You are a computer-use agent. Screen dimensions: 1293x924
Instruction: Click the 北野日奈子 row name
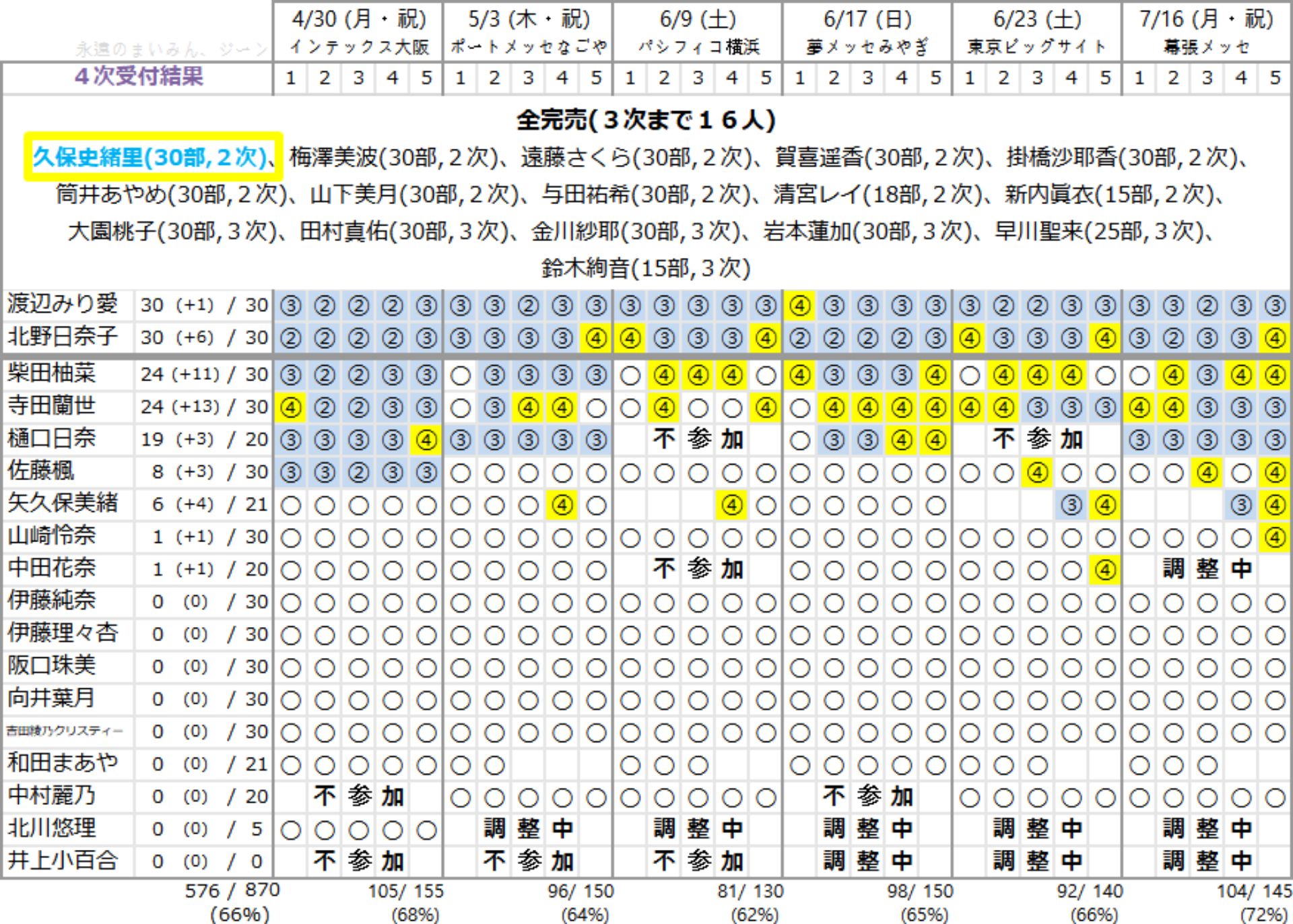click(62, 337)
